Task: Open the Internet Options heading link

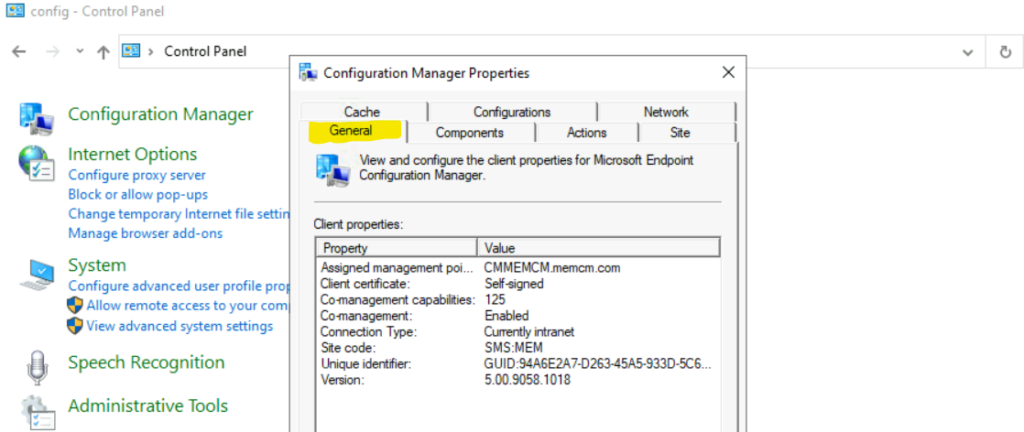Action: [x=133, y=154]
